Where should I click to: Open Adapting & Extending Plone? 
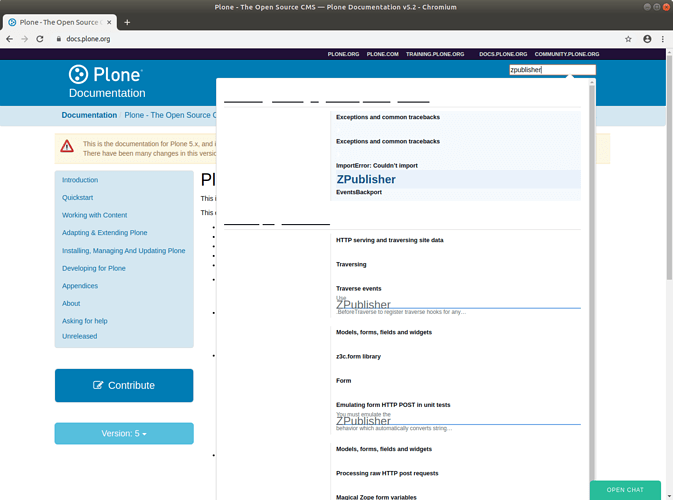tap(104, 233)
